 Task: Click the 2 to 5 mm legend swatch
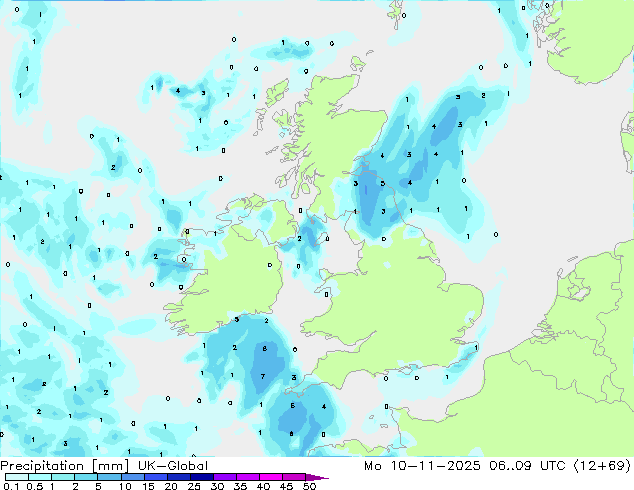[x=86, y=477]
